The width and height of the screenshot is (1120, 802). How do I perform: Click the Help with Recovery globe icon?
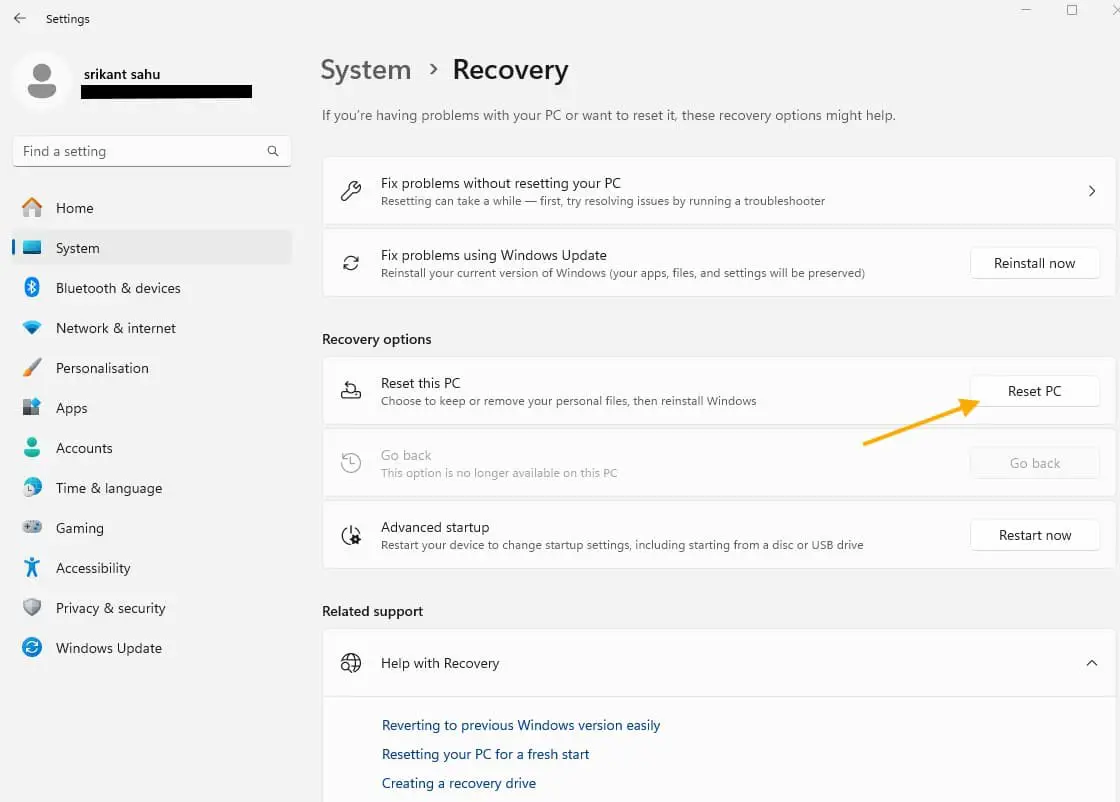click(351, 663)
